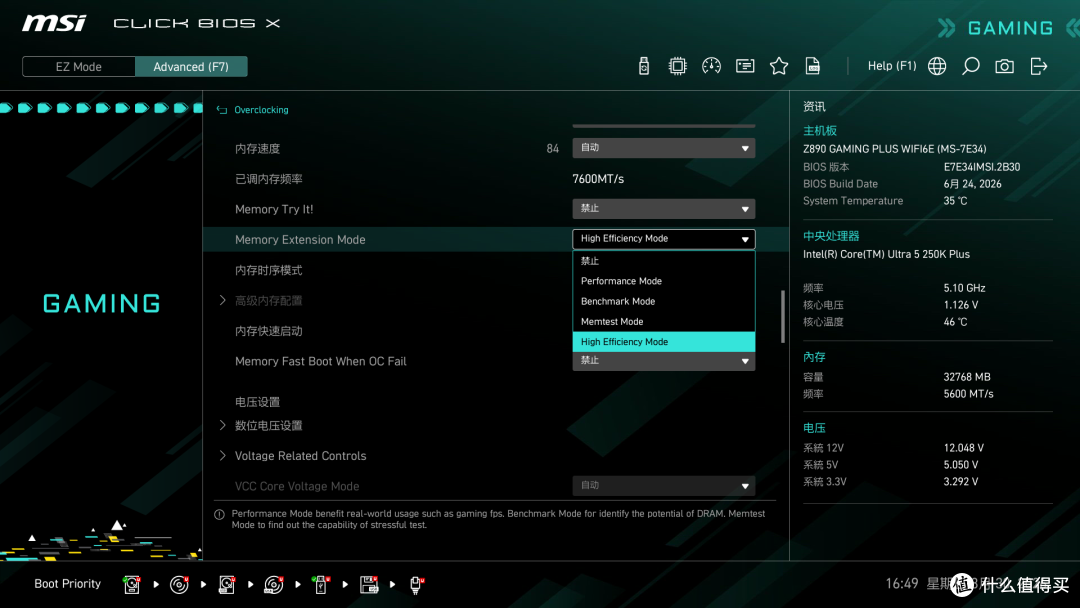Select network boot device icon
Screen dimensions: 1080x608
416,585
